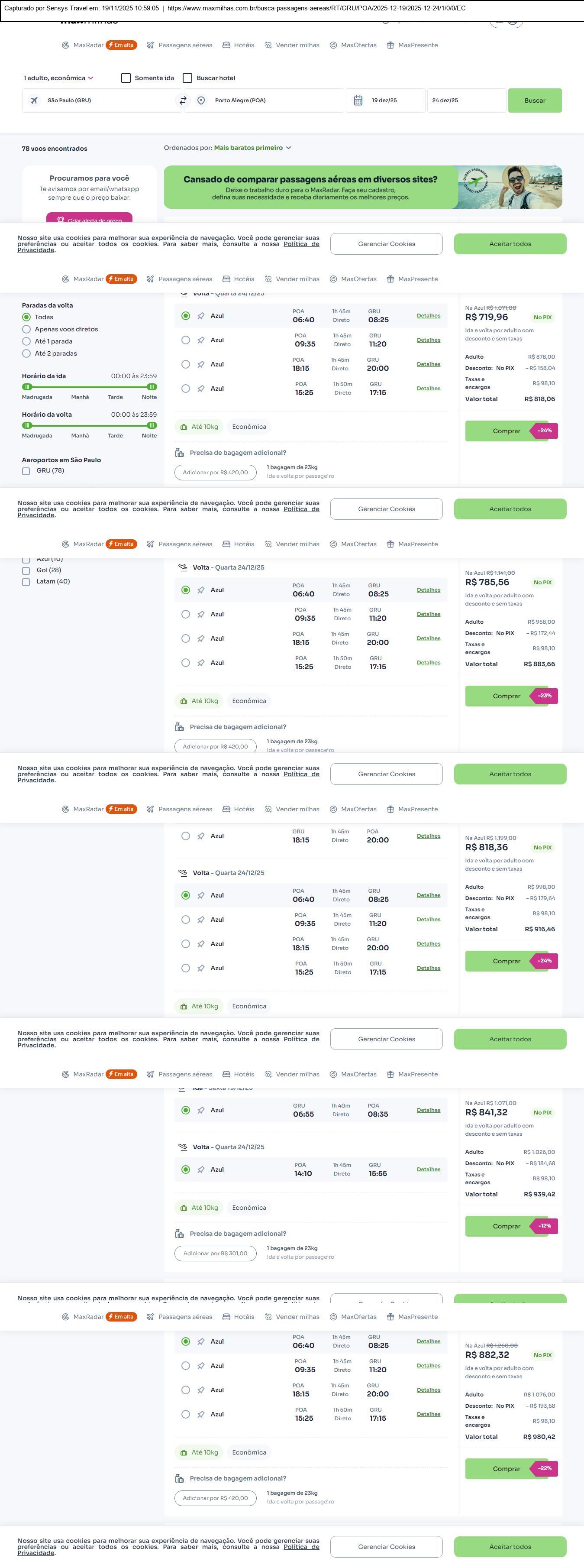The image size is (584, 1568).
Task: Grab left handle of Horário da ida slider
Action: tap(27, 387)
